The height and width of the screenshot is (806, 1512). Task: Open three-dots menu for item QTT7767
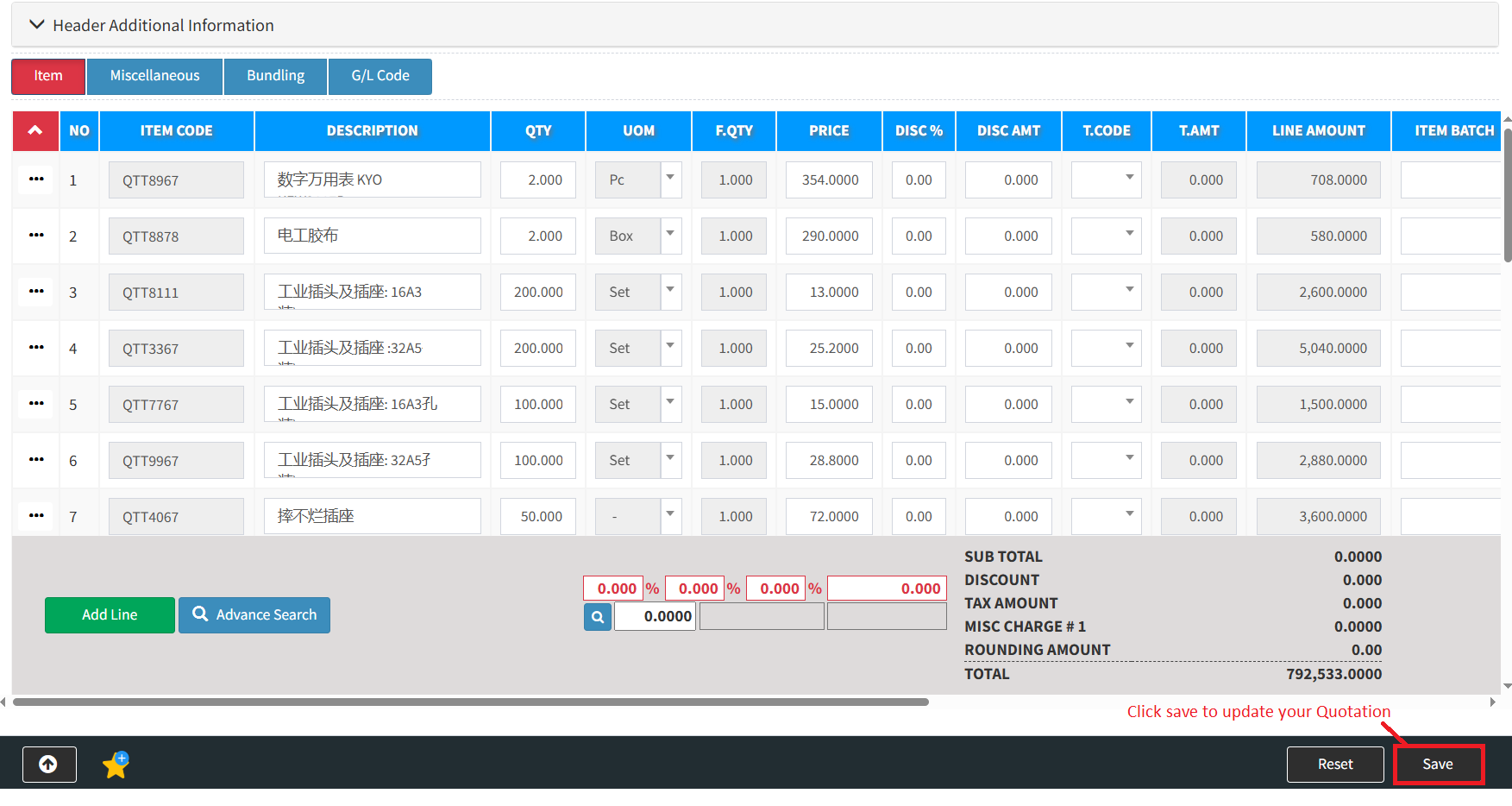pos(36,404)
